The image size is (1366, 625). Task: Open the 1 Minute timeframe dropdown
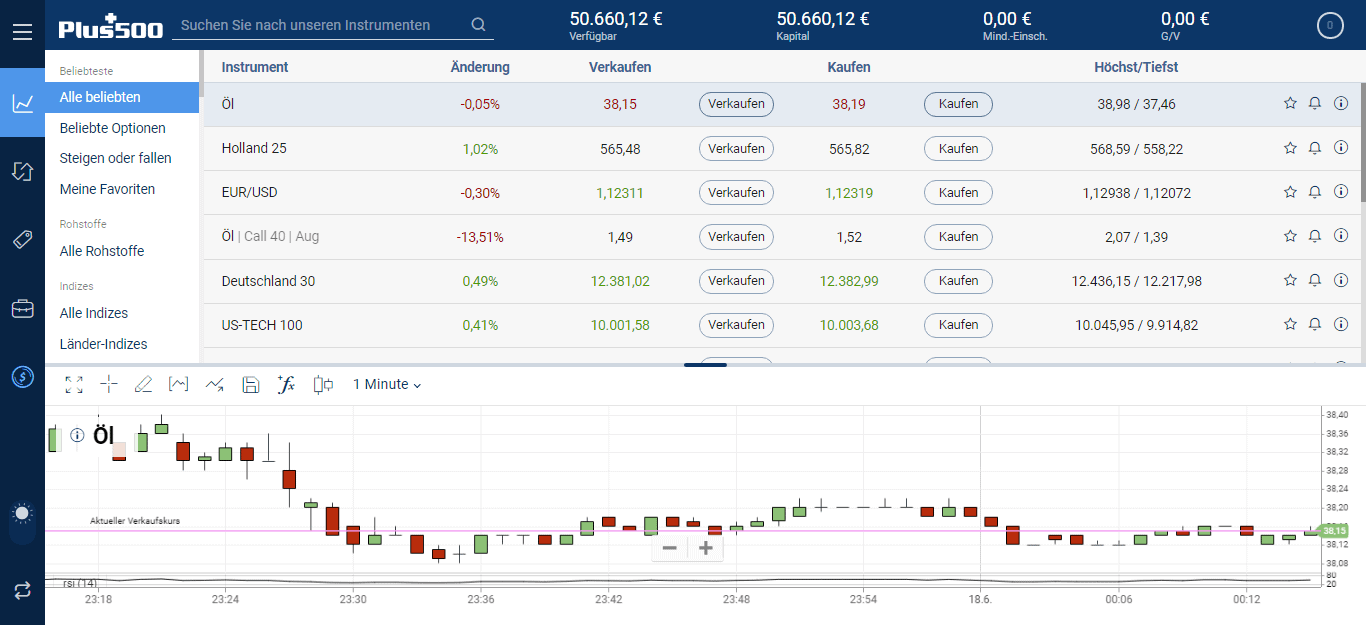tap(387, 385)
